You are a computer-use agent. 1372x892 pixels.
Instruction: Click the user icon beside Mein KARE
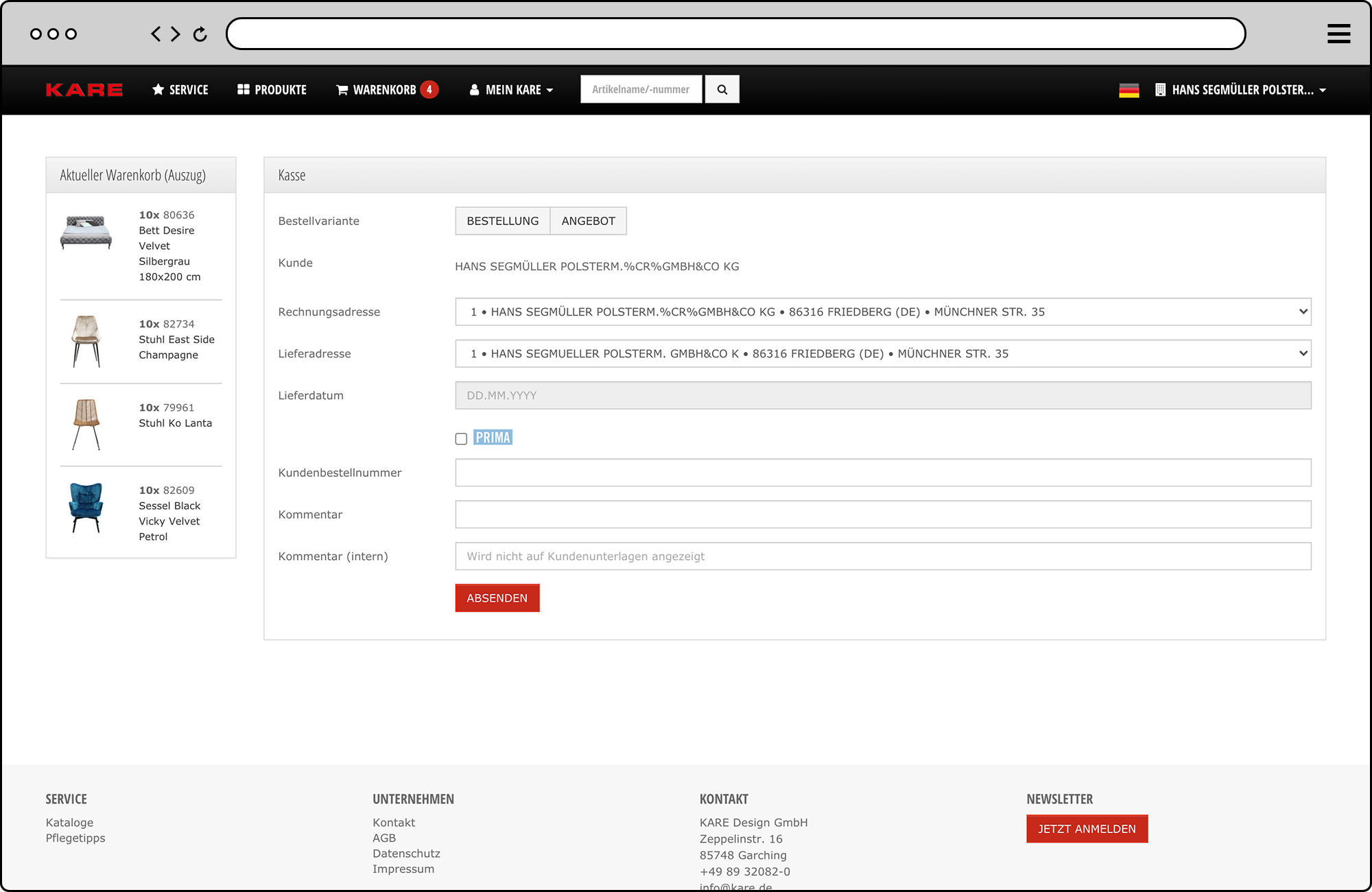point(474,90)
